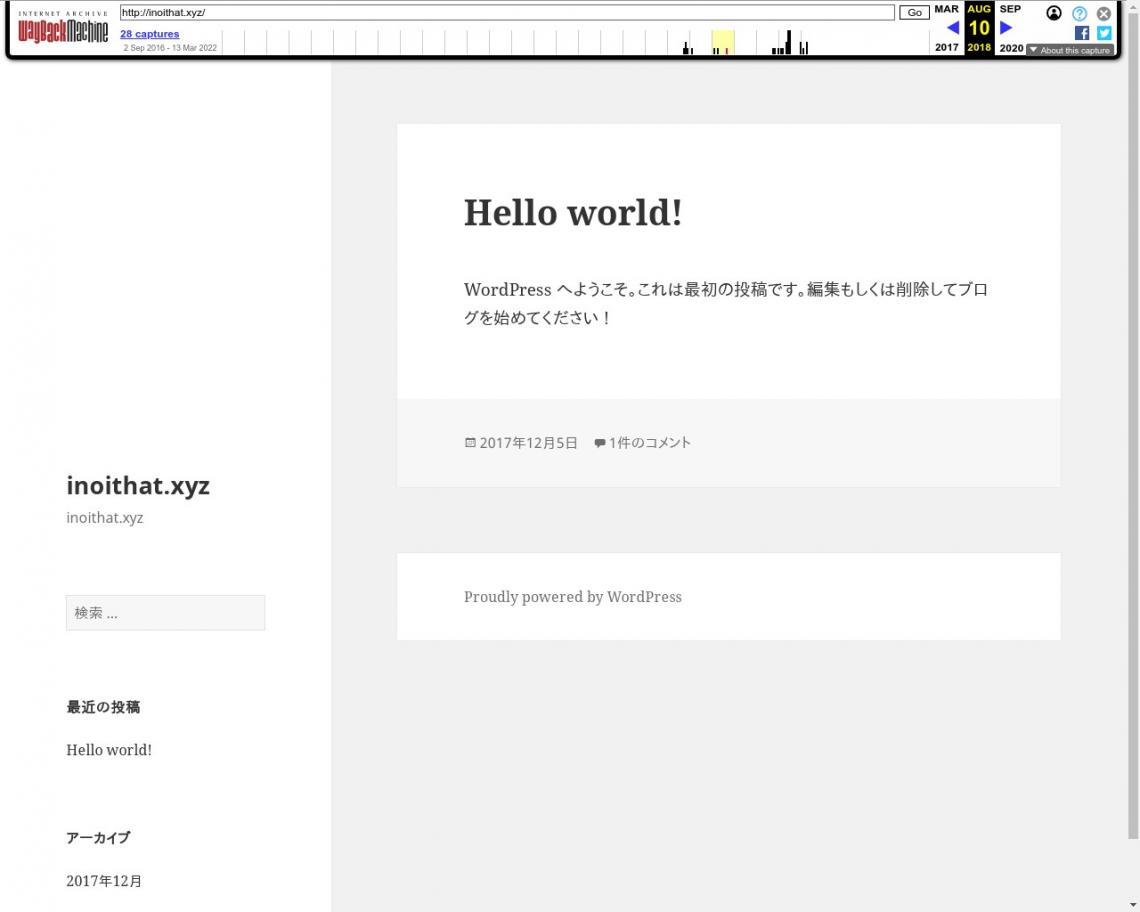Screen dimensions: 1140x912
Task: Click the アーカイブ heading
Action: (x=98, y=838)
